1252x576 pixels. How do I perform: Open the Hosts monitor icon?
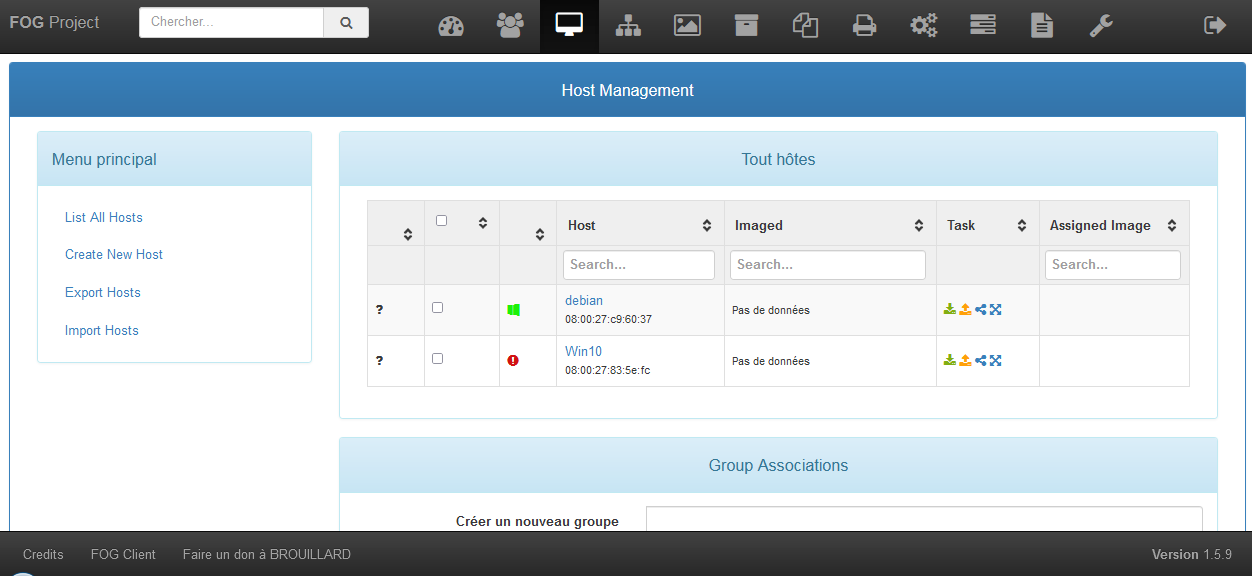pyautogui.click(x=569, y=26)
